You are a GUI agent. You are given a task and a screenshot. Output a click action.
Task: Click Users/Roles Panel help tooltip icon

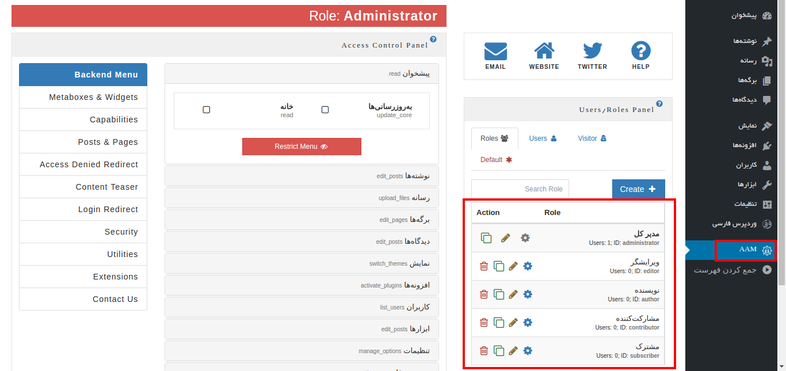click(x=659, y=104)
